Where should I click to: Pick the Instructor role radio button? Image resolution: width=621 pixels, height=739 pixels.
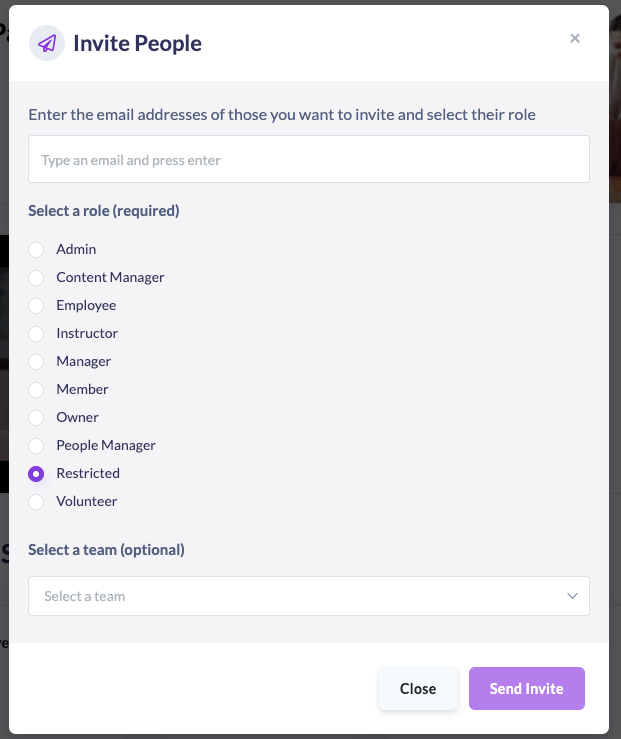pos(36,333)
